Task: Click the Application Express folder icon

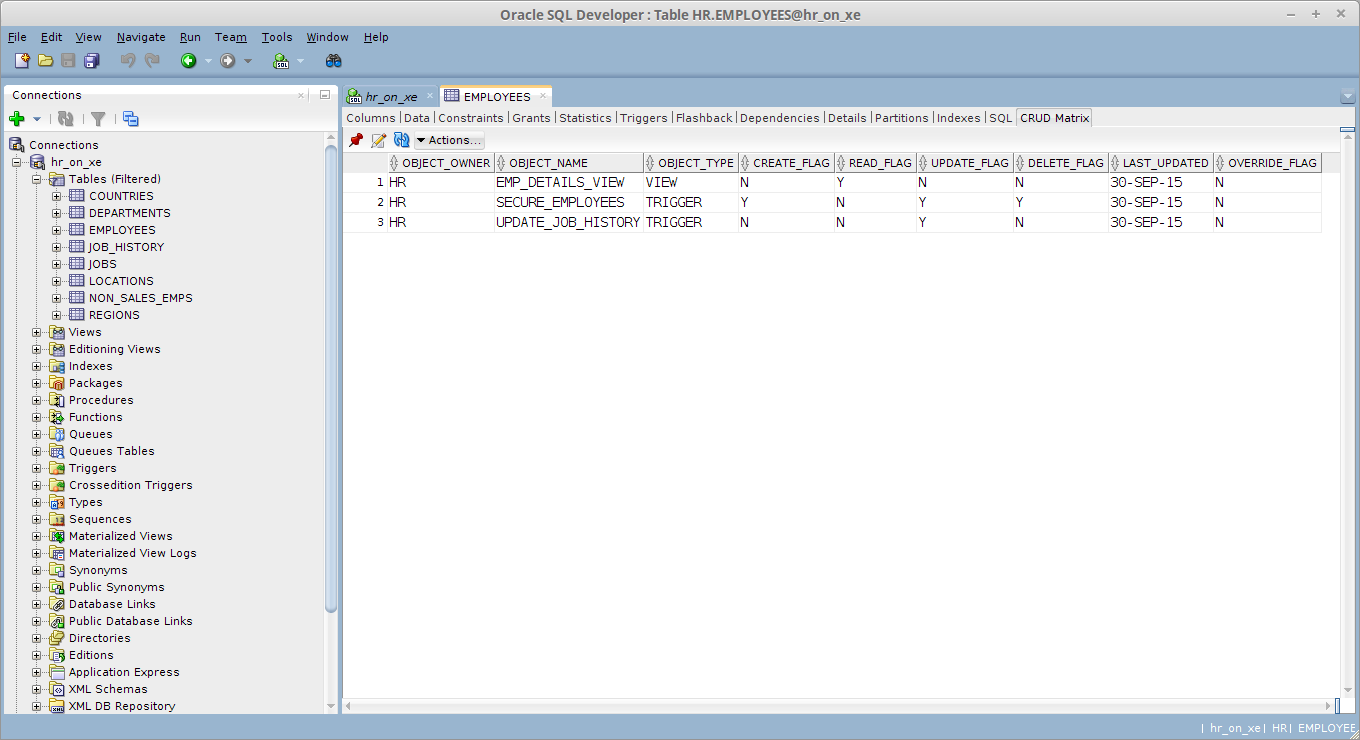Action: tap(58, 672)
